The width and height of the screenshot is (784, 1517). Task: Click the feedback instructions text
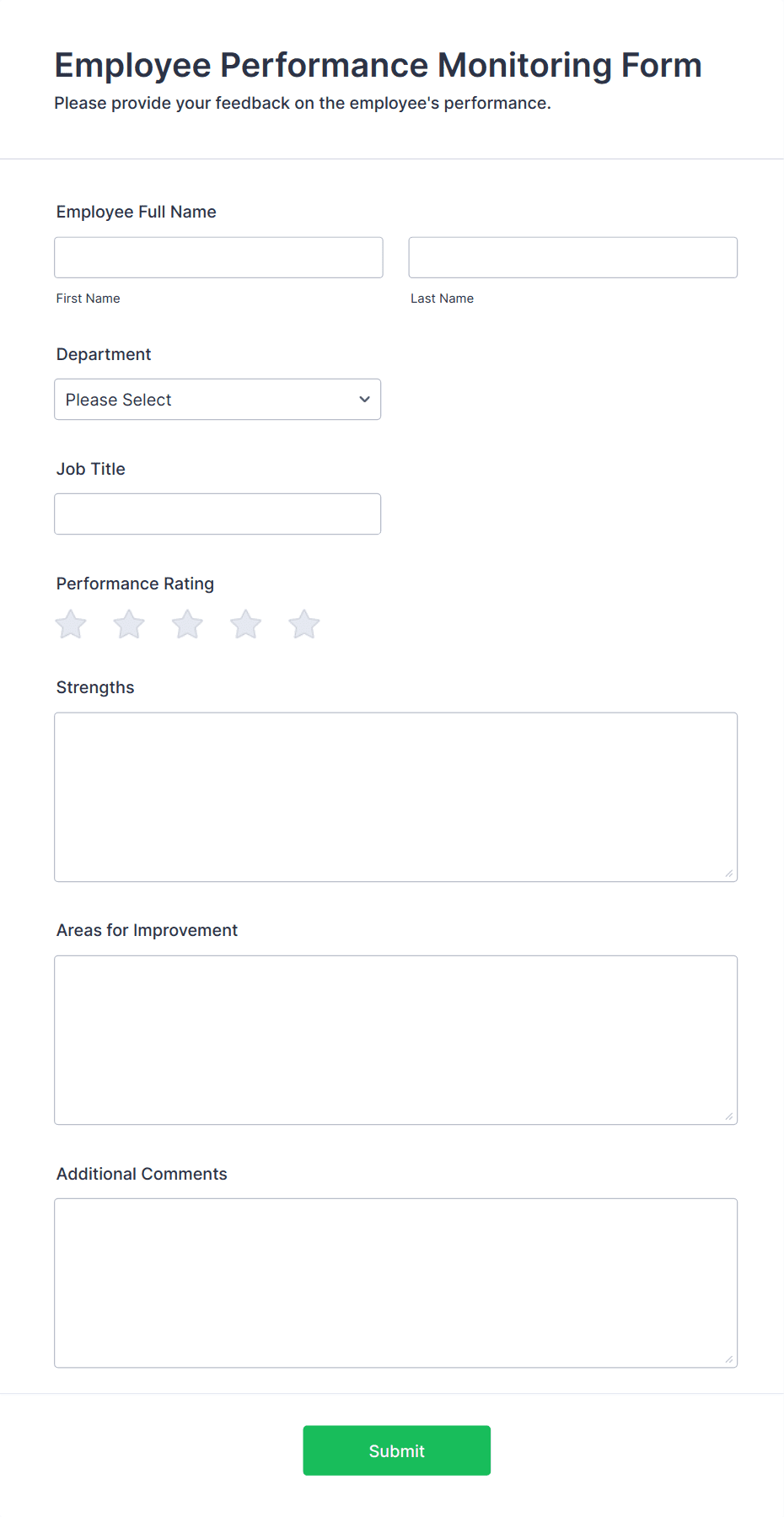tap(302, 103)
